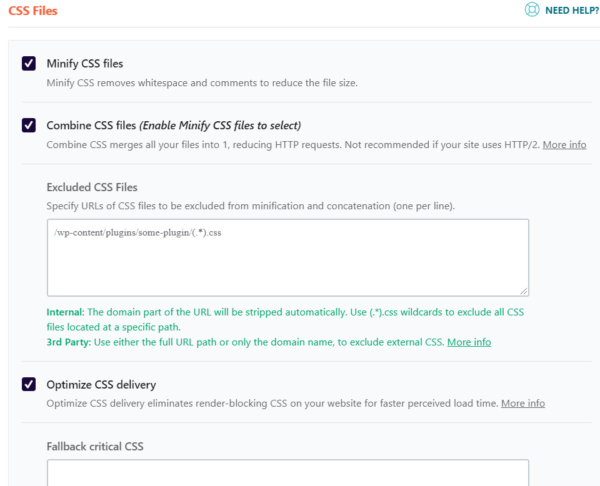Click the lifebuoy help icon
Screen dimensions: 600x486
532,10
